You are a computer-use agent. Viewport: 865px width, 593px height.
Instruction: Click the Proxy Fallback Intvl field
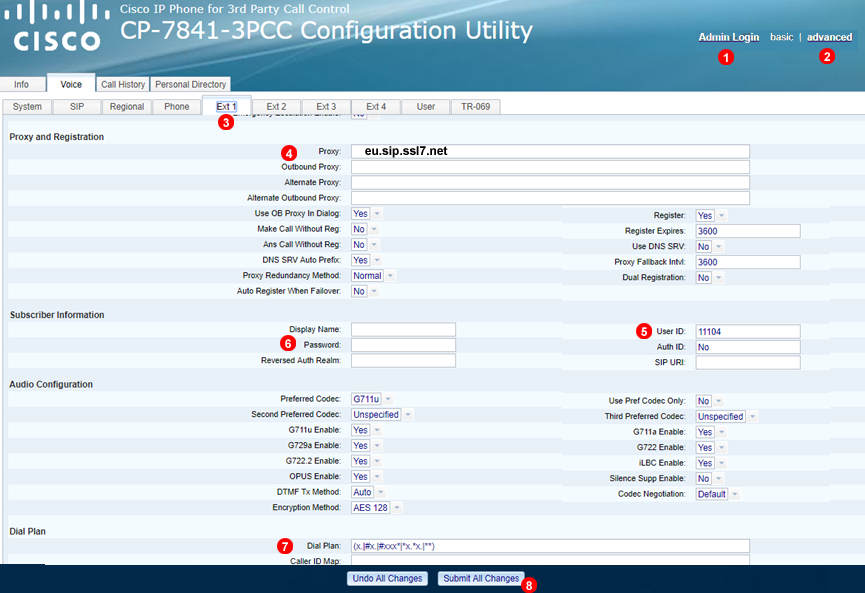click(x=747, y=262)
